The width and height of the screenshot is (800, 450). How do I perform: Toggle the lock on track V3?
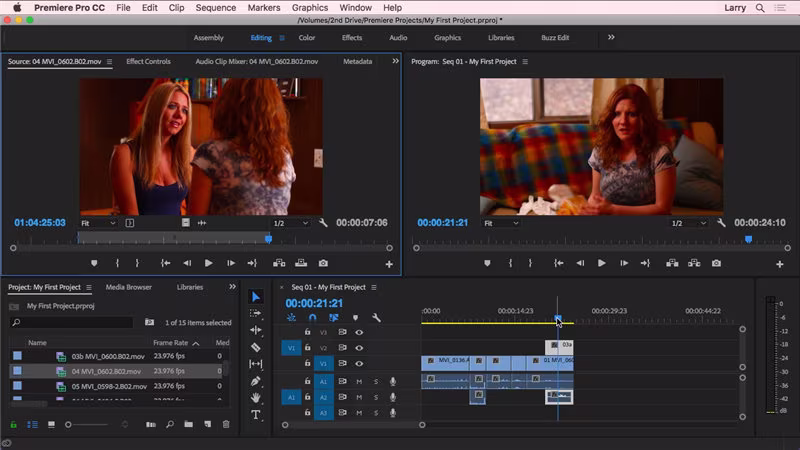point(308,332)
